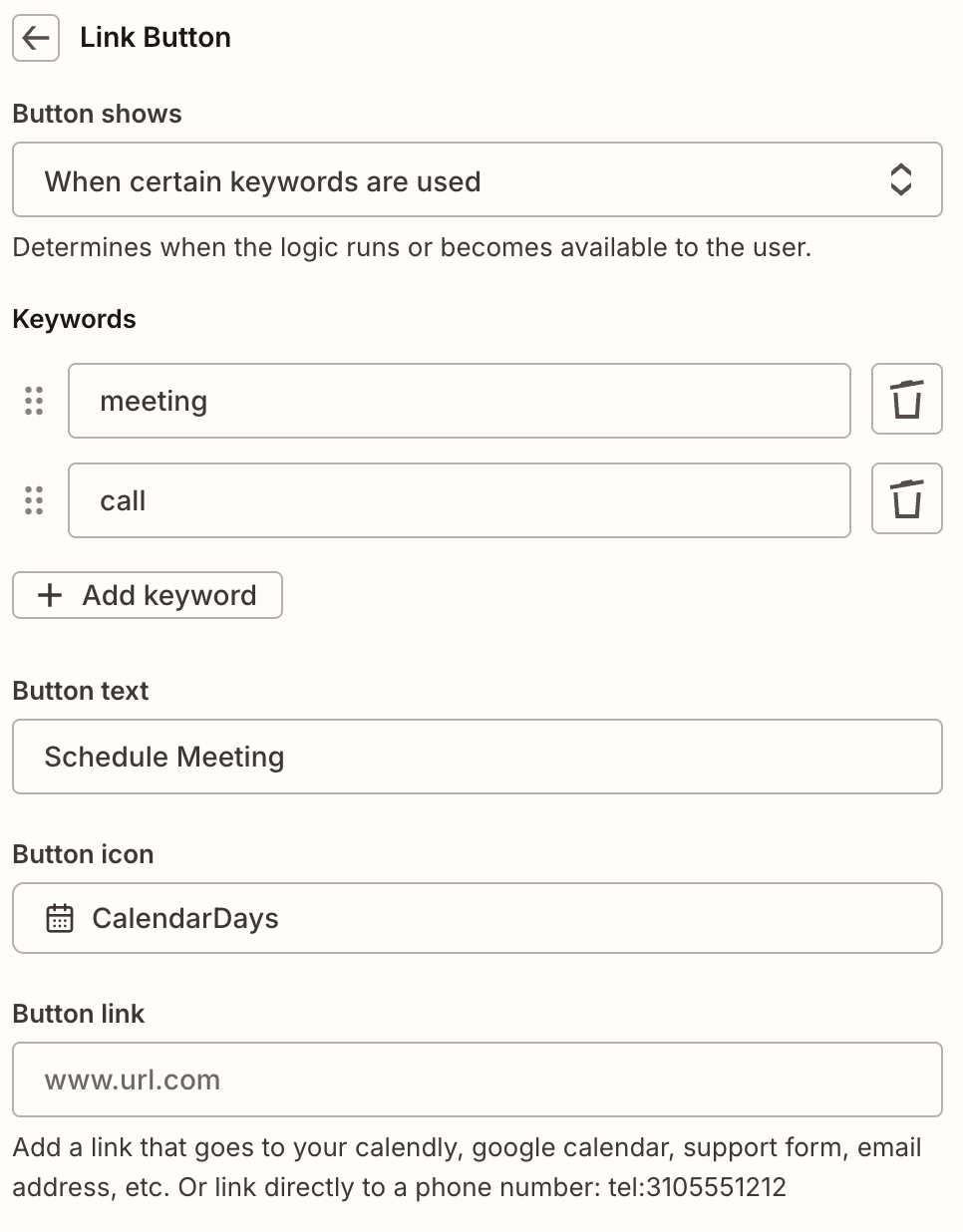Open the Button icon picker showing CalendarDays
The width and height of the screenshot is (963, 1232).
pos(477,918)
